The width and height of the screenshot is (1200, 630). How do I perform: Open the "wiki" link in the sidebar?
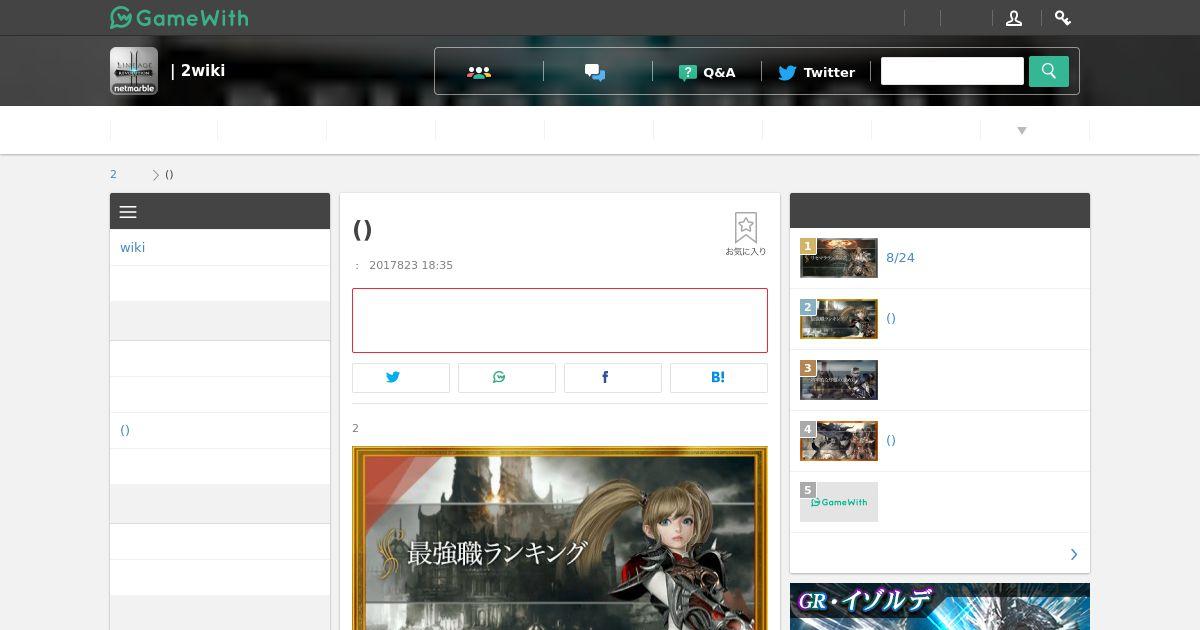tap(132, 247)
